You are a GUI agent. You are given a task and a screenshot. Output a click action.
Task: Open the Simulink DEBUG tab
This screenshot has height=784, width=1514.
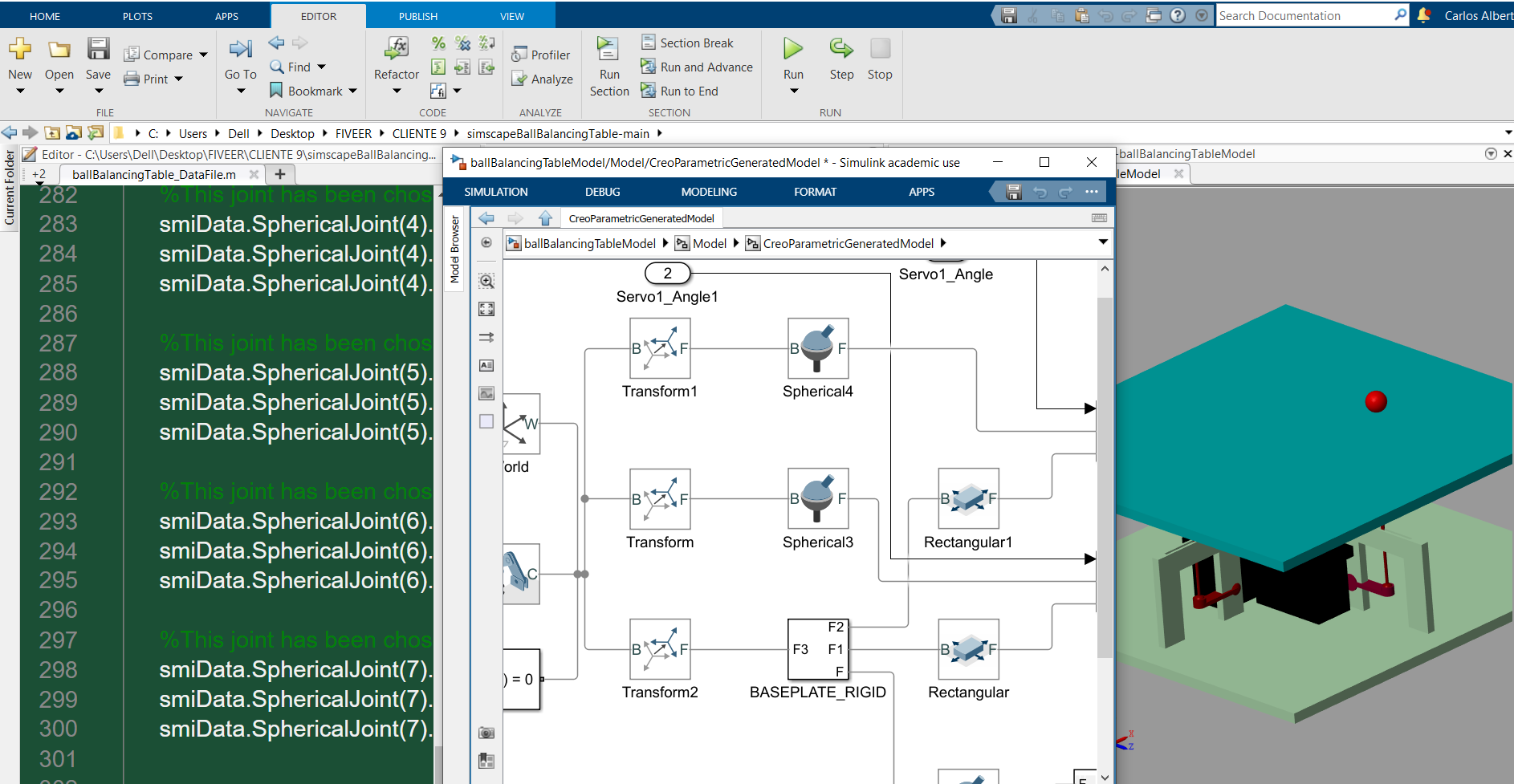[603, 192]
